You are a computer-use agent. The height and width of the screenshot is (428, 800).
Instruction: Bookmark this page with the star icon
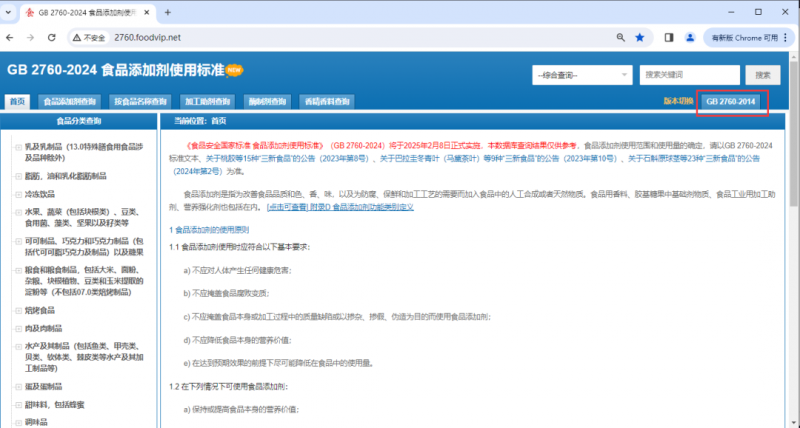point(640,37)
